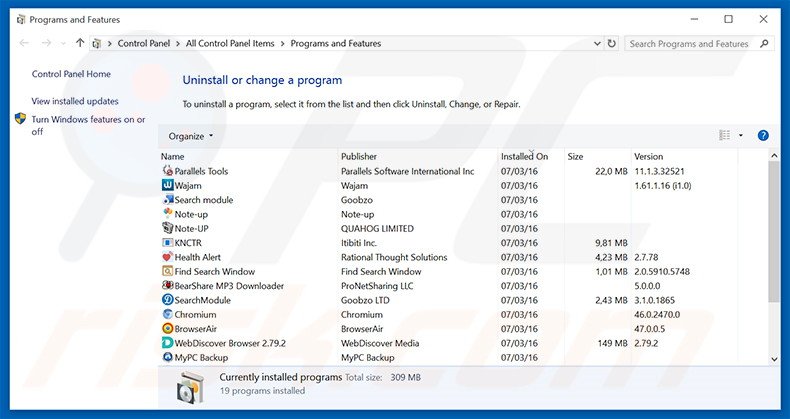Click the Back navigation arrow
790x419 pixels.
24,43
